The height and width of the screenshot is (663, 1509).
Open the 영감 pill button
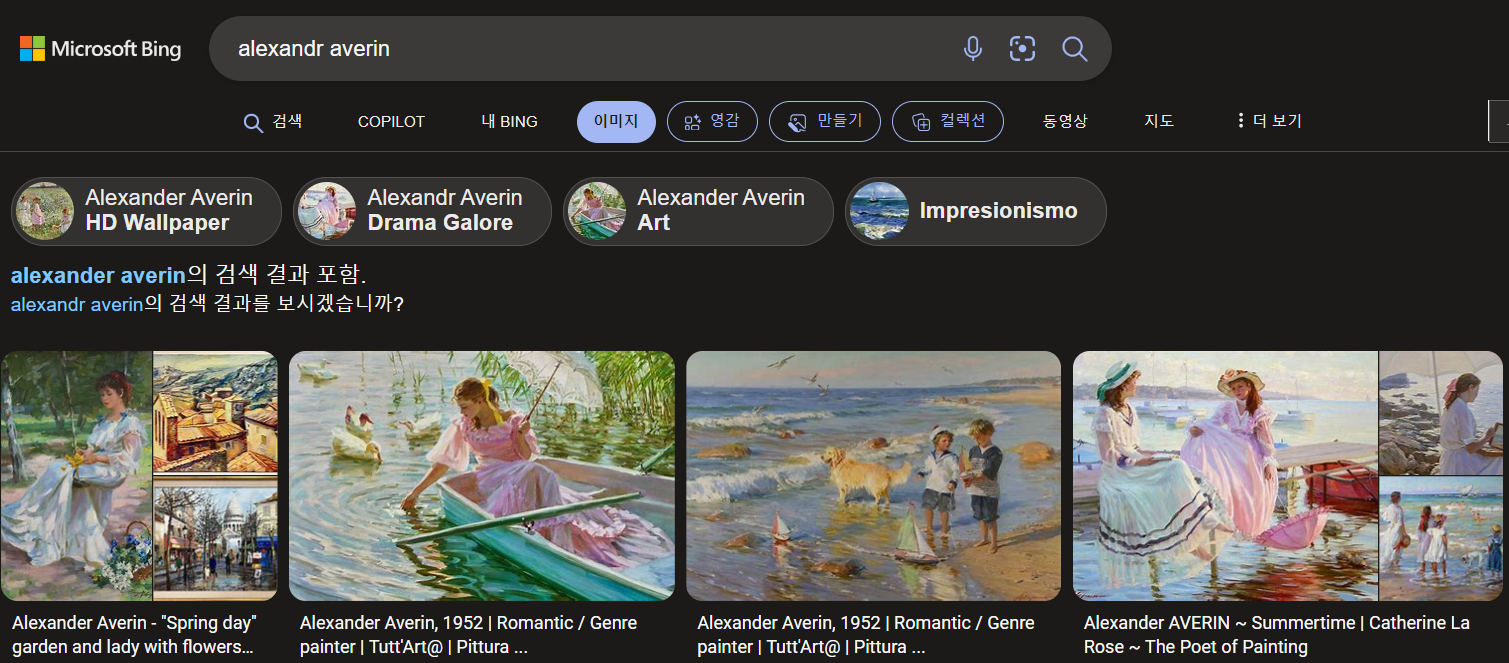(712, 122)
